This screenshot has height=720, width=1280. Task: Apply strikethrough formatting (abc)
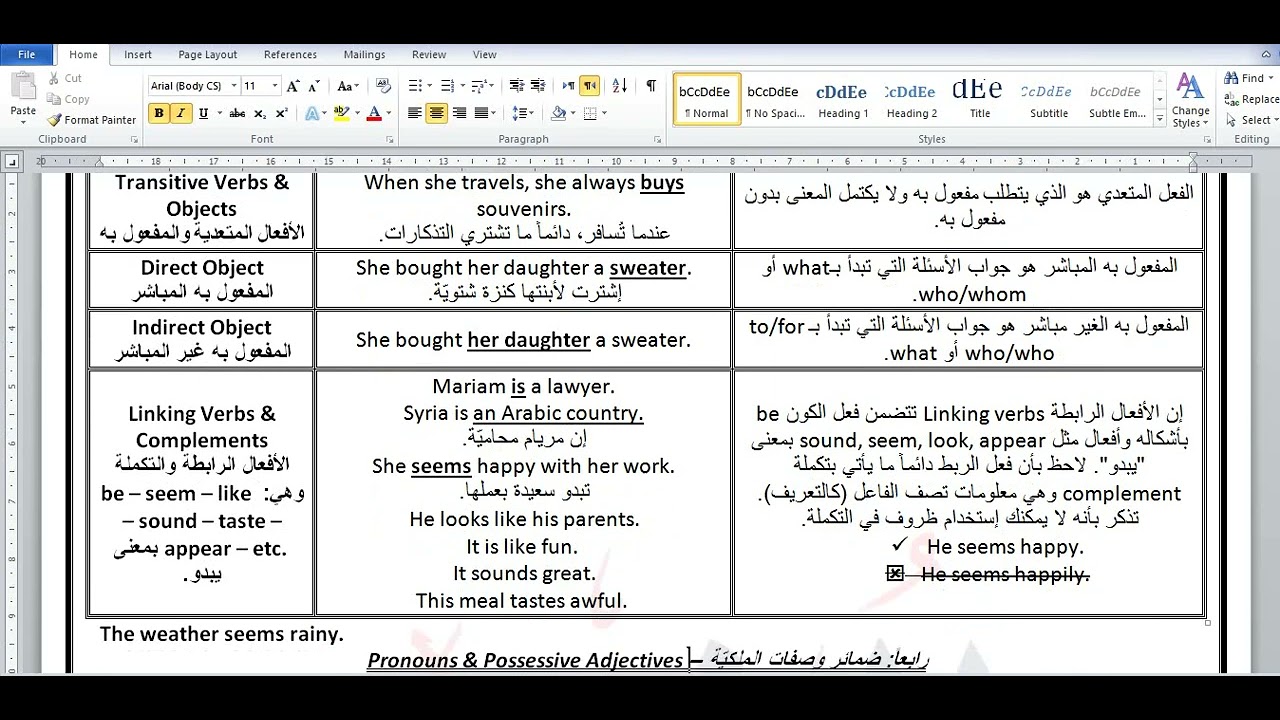(237, 113)
